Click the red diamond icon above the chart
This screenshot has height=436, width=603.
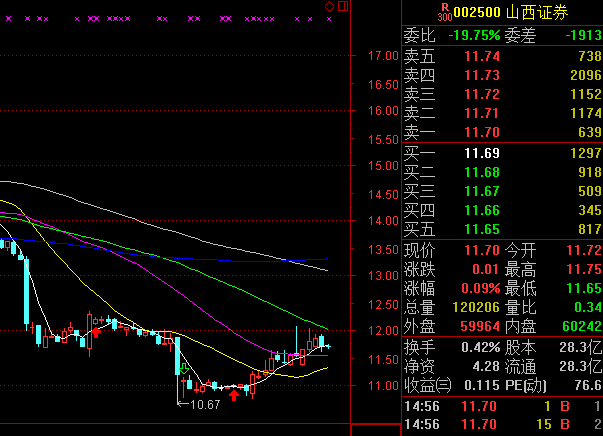pos(330,6)
